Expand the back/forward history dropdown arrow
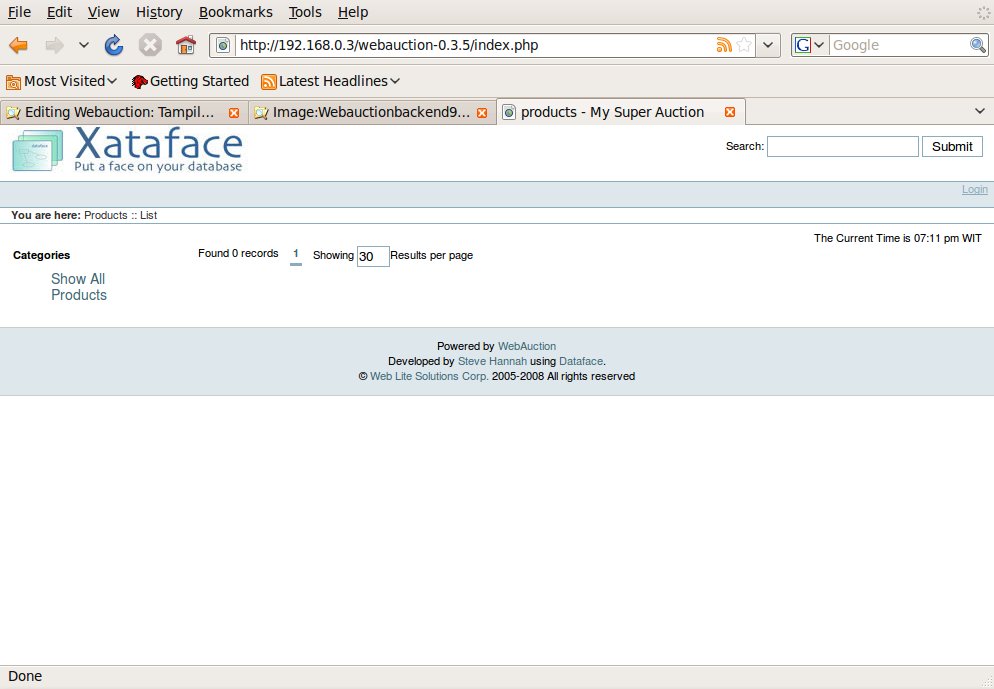This screenshot has height=689, width=994. (x=83, y=45)
